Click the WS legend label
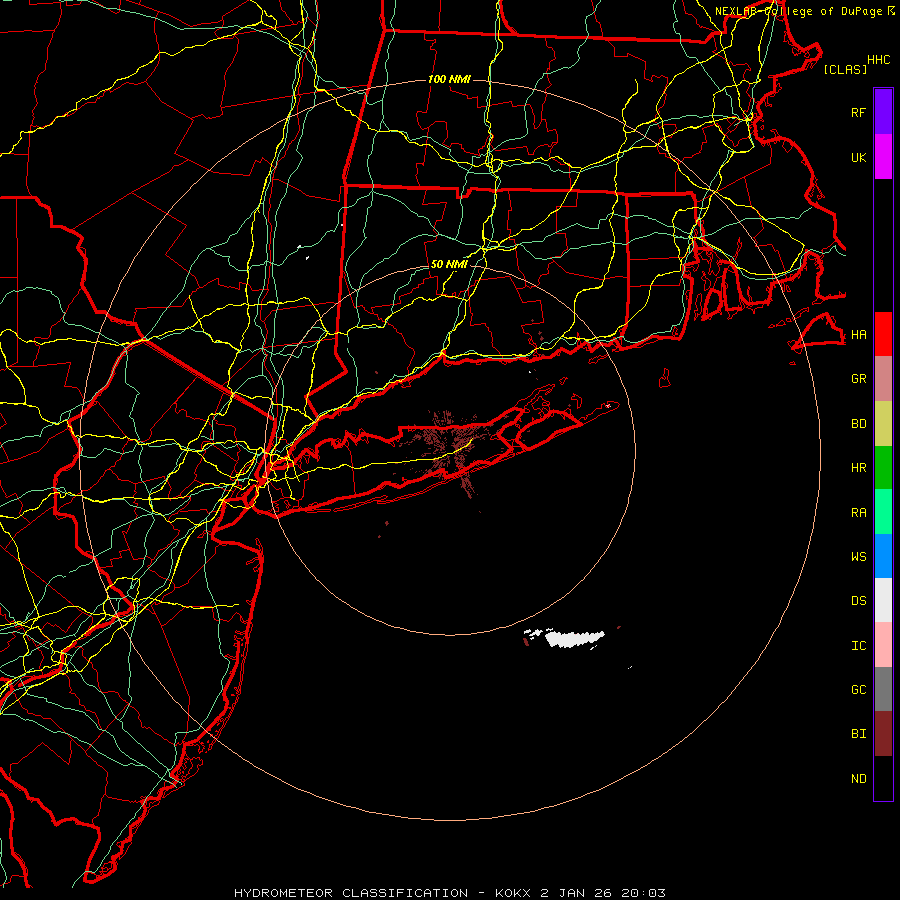The image size is (900, 900). pos(858,557)
